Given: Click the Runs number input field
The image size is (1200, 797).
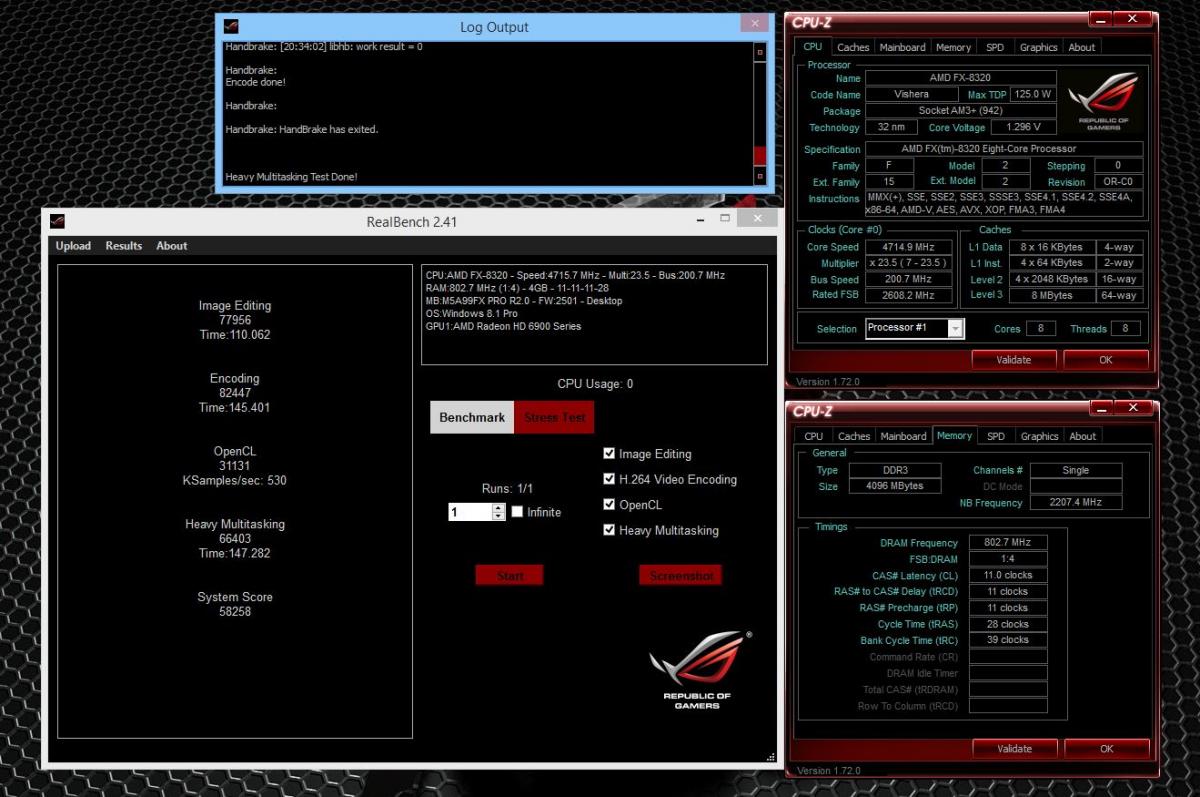Looking at the screenshot, I should 470,512.
